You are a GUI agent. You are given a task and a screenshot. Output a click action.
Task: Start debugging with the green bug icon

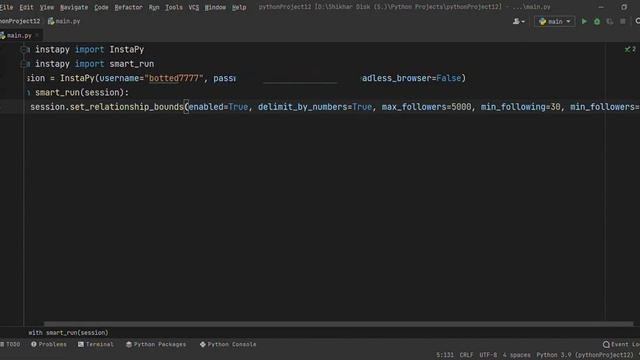pyautogui.click(x=597, y=21)
